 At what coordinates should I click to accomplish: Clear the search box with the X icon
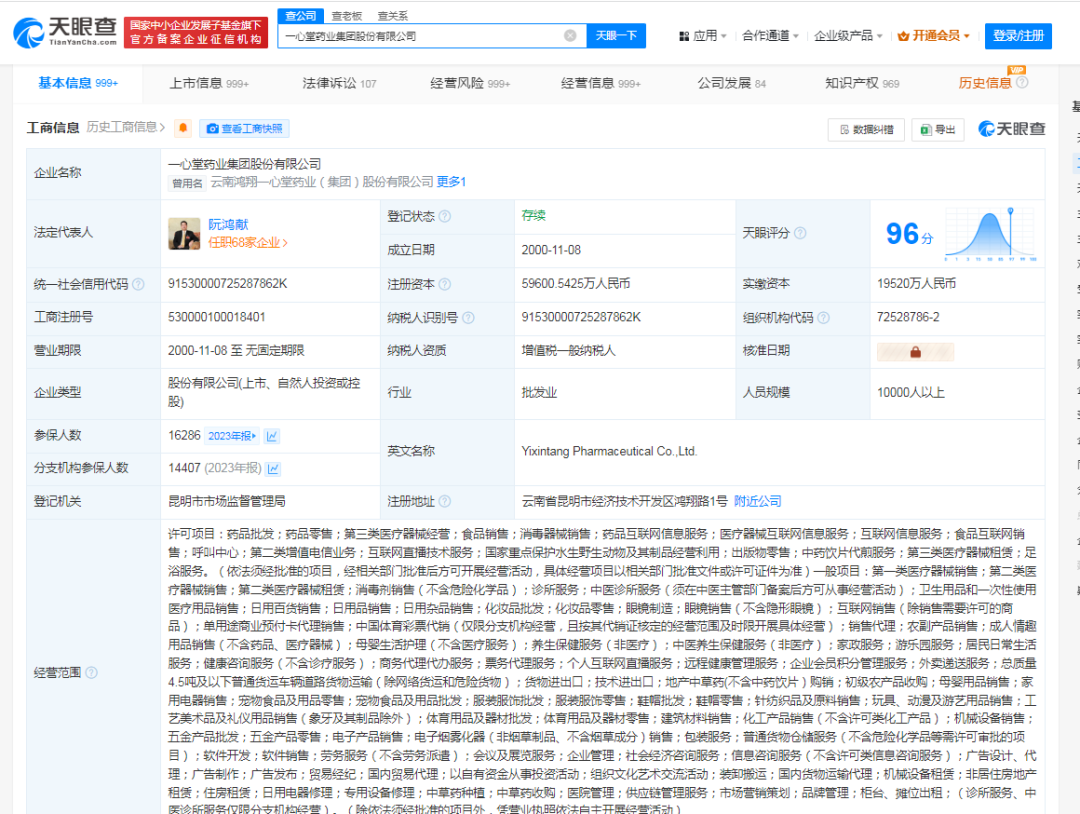click(570, 36)
